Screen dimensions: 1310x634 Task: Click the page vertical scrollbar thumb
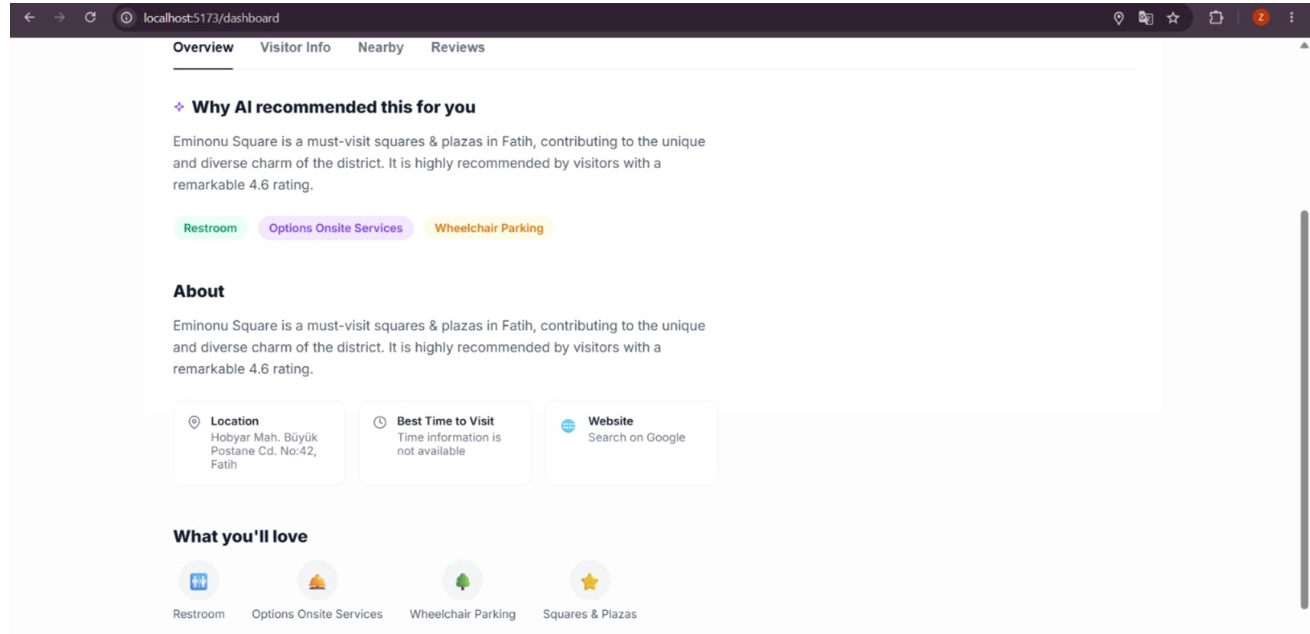click(1303, 408)
